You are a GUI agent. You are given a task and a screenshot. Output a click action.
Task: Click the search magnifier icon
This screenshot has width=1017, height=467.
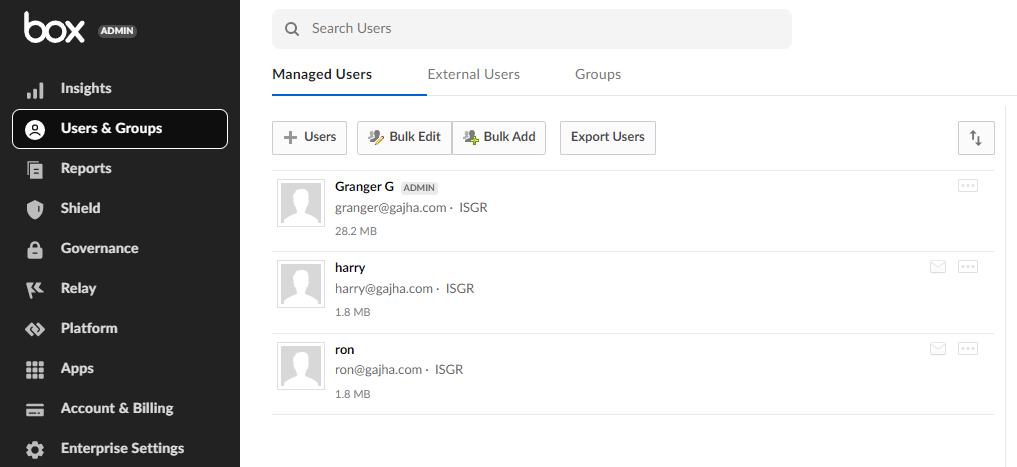tap(292, 29)
